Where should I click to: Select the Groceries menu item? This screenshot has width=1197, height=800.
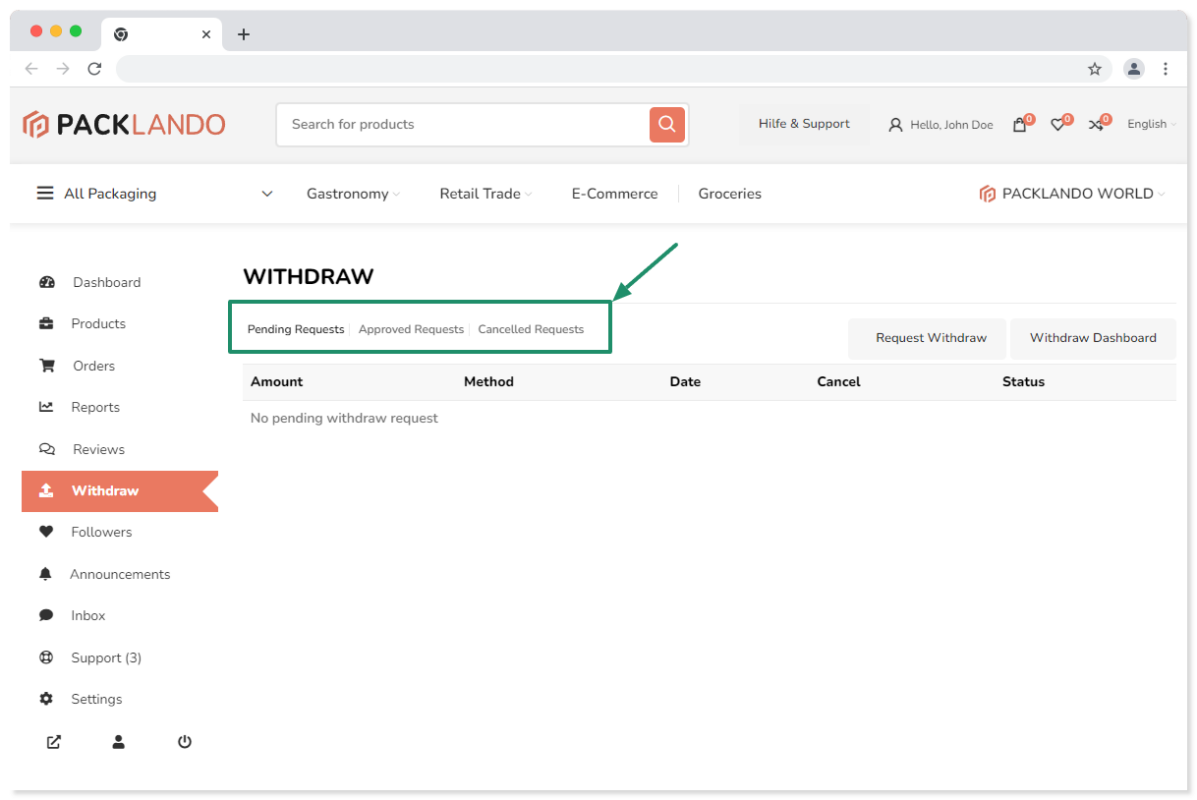tap(729, 194)
